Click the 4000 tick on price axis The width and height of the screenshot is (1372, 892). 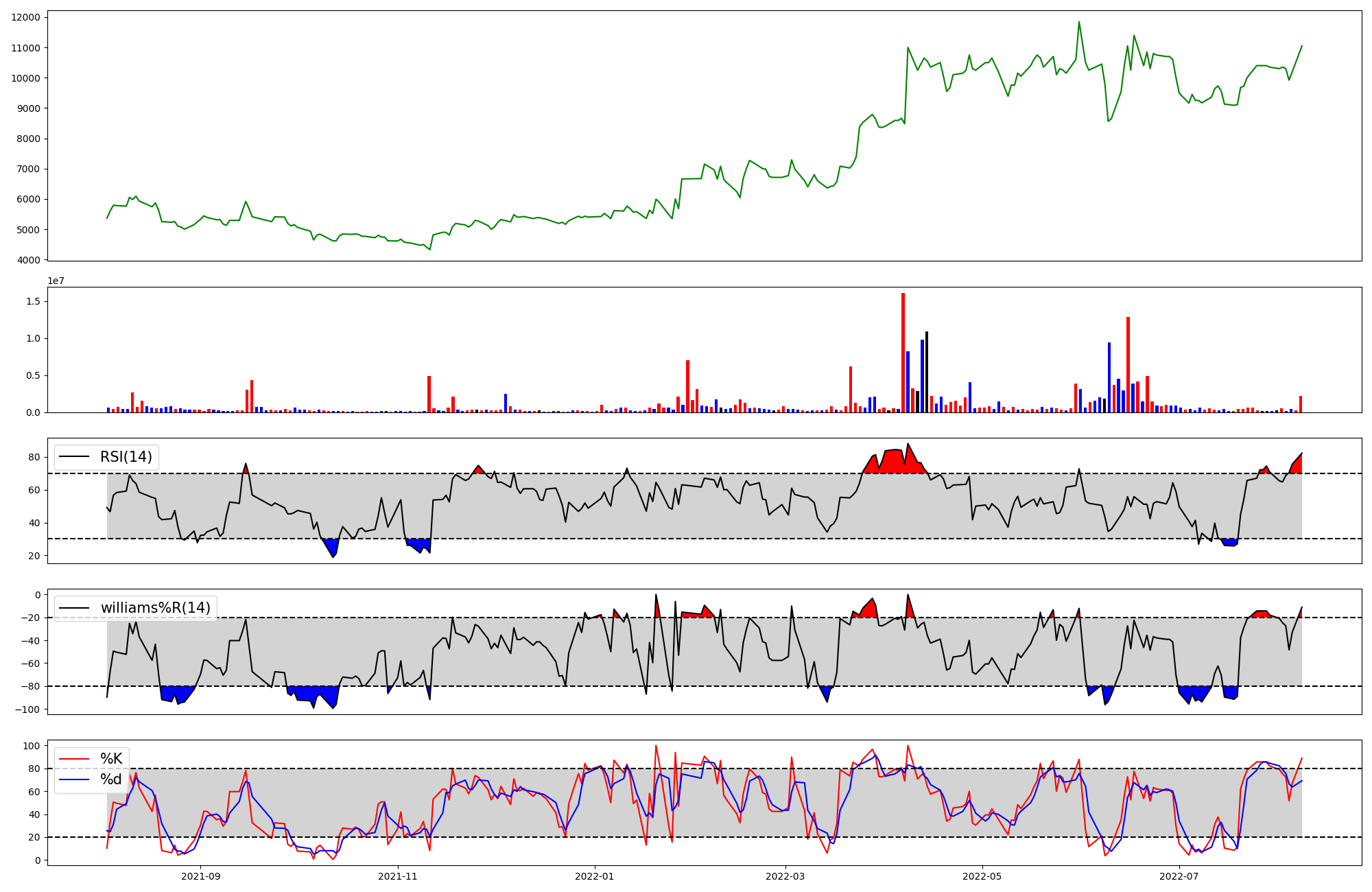(28, 260)
